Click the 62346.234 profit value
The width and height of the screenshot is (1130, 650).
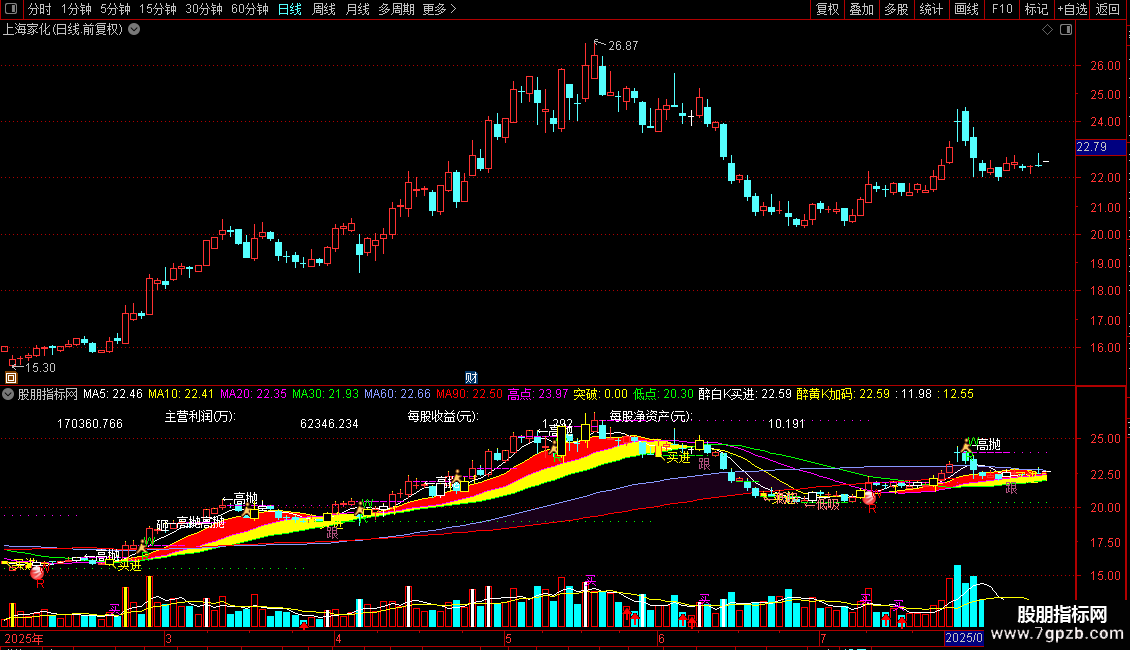pyautogui.click(x=329, y=424)
